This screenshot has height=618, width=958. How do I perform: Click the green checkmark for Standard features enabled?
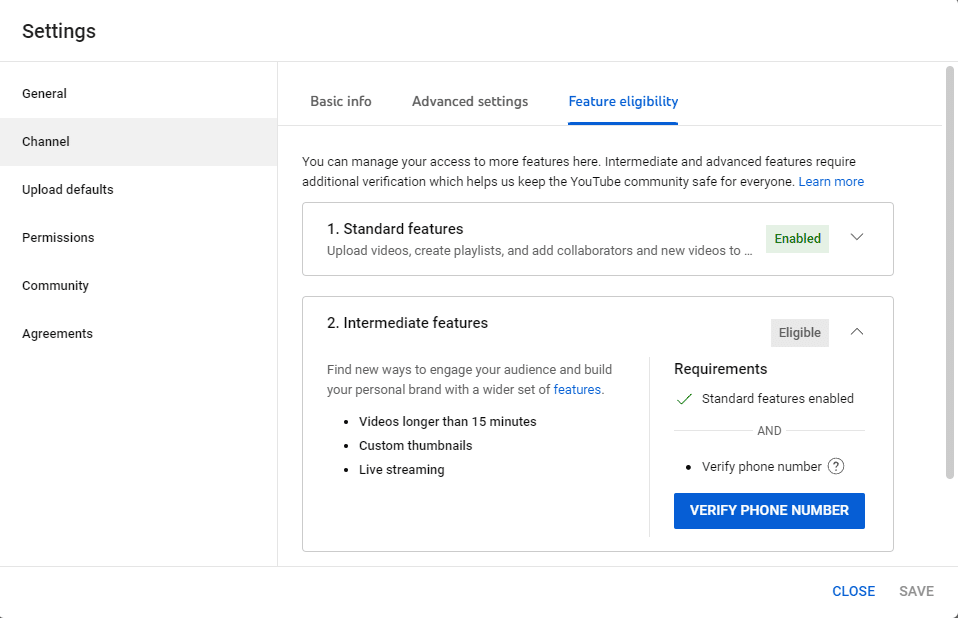(x=684, y=399)
